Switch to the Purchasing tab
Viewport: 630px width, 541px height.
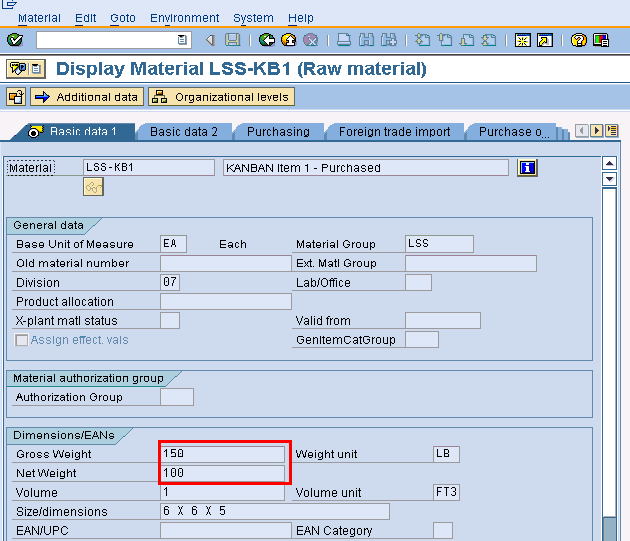click(278, 132)
